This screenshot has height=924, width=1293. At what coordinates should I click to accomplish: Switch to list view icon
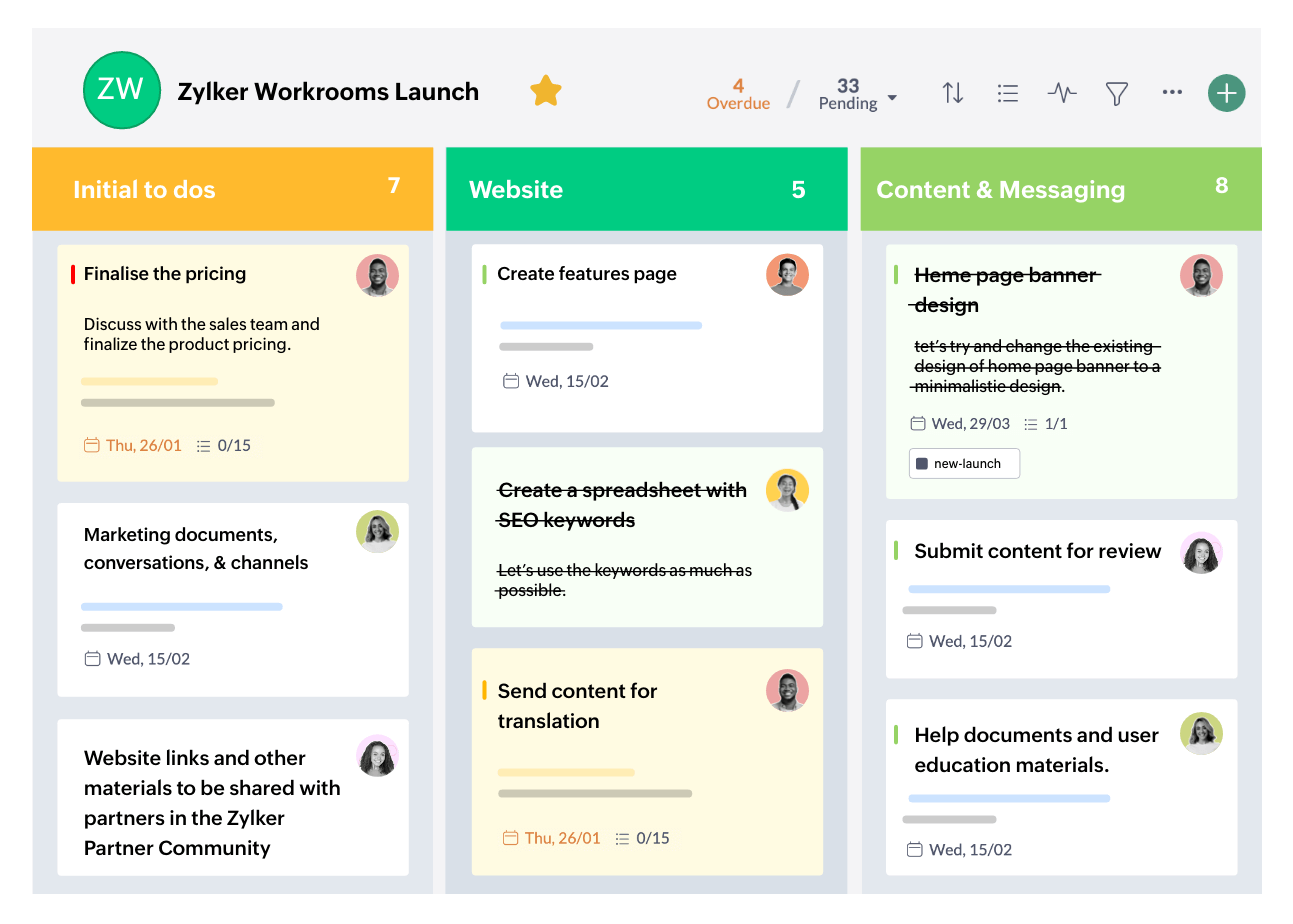click(x=1008, y=92)
